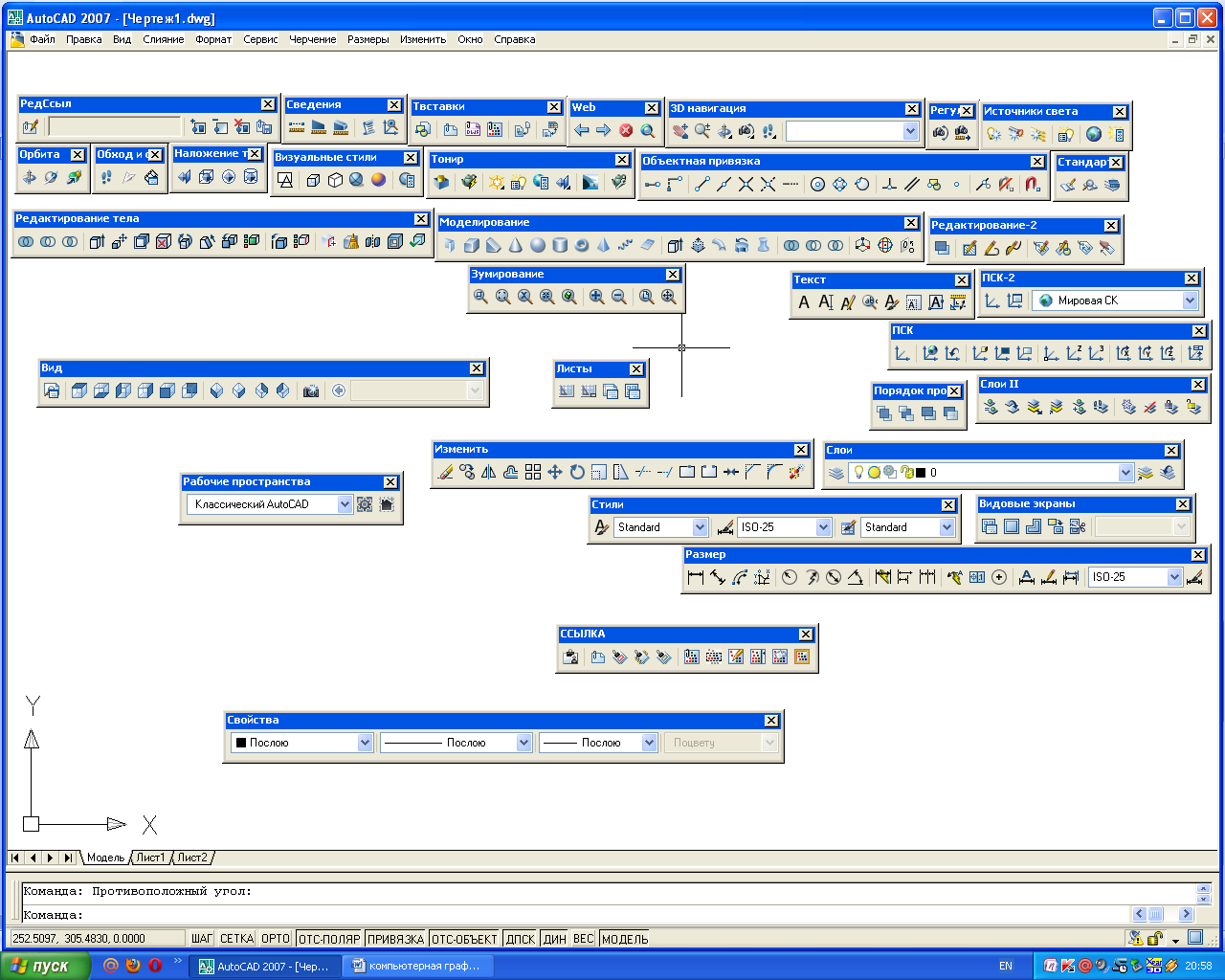Select the Mirror tool in Изменить toolbar
Viewport: 1225px width, 980px height.
[x=489, y=472]
